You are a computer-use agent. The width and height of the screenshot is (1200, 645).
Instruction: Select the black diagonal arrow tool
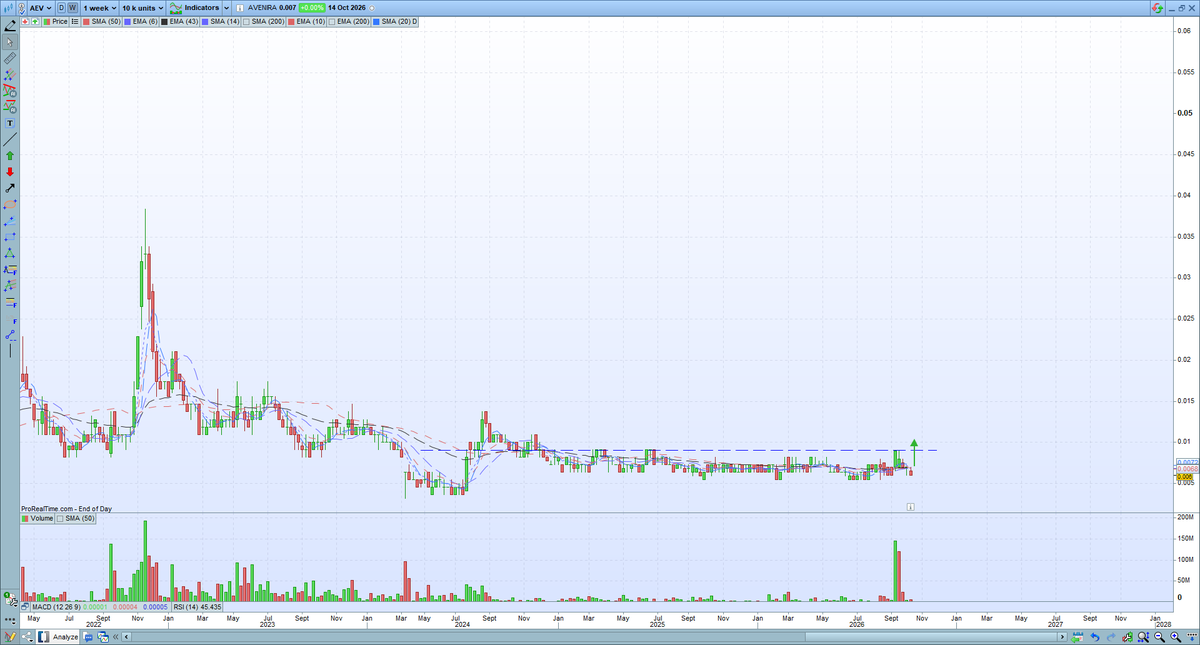10,188
